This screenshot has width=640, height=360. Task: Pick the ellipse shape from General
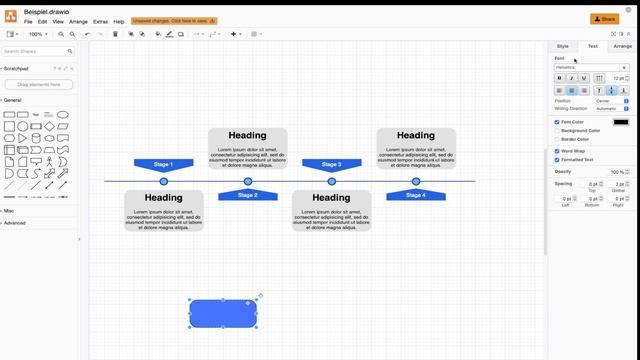(62, 115)
